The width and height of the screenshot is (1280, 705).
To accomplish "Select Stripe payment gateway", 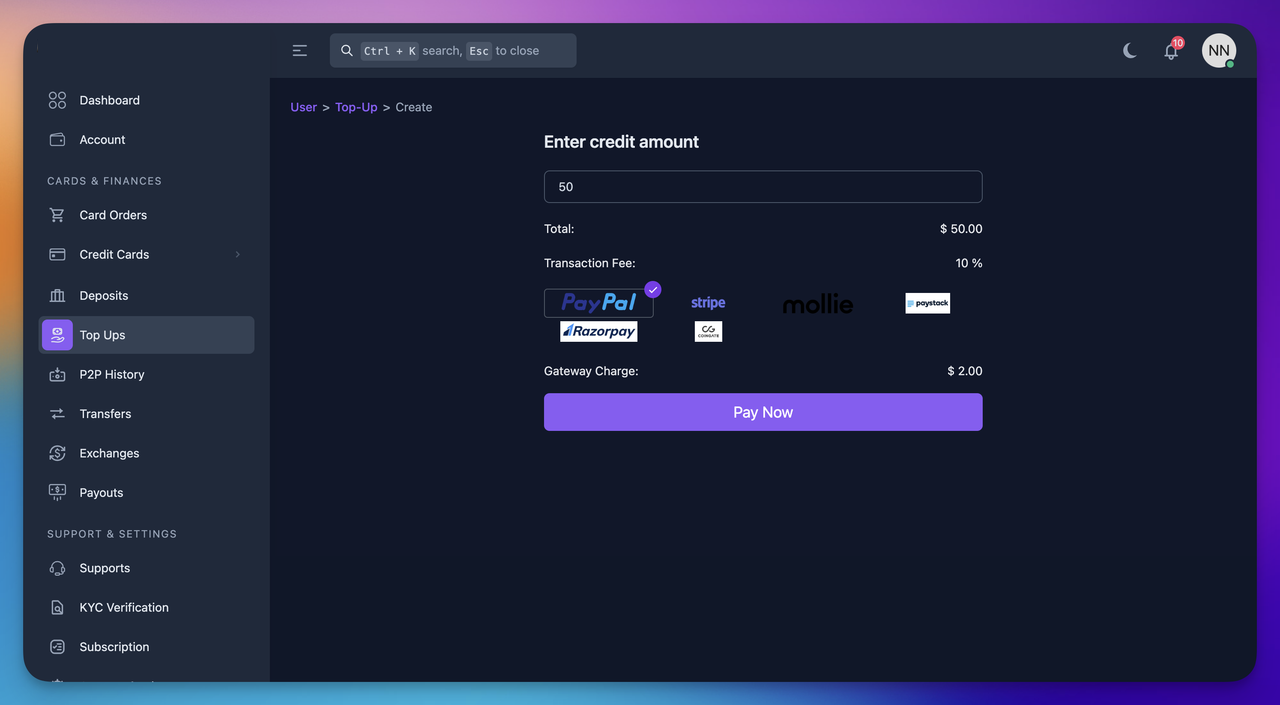I will [x=708, y=303].
